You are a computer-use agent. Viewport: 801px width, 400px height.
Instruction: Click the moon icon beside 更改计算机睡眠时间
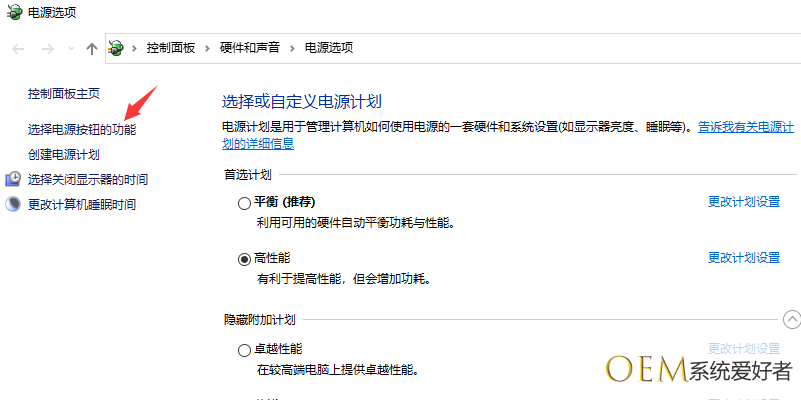13,204
